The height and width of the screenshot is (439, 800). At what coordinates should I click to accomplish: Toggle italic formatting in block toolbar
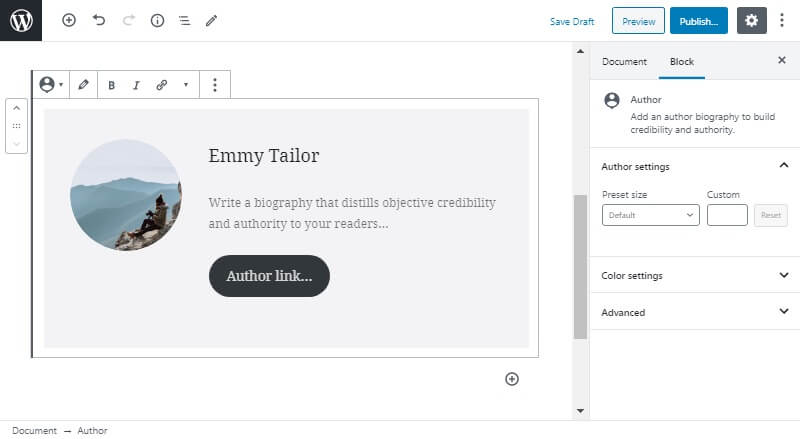[x=136, y=85]
